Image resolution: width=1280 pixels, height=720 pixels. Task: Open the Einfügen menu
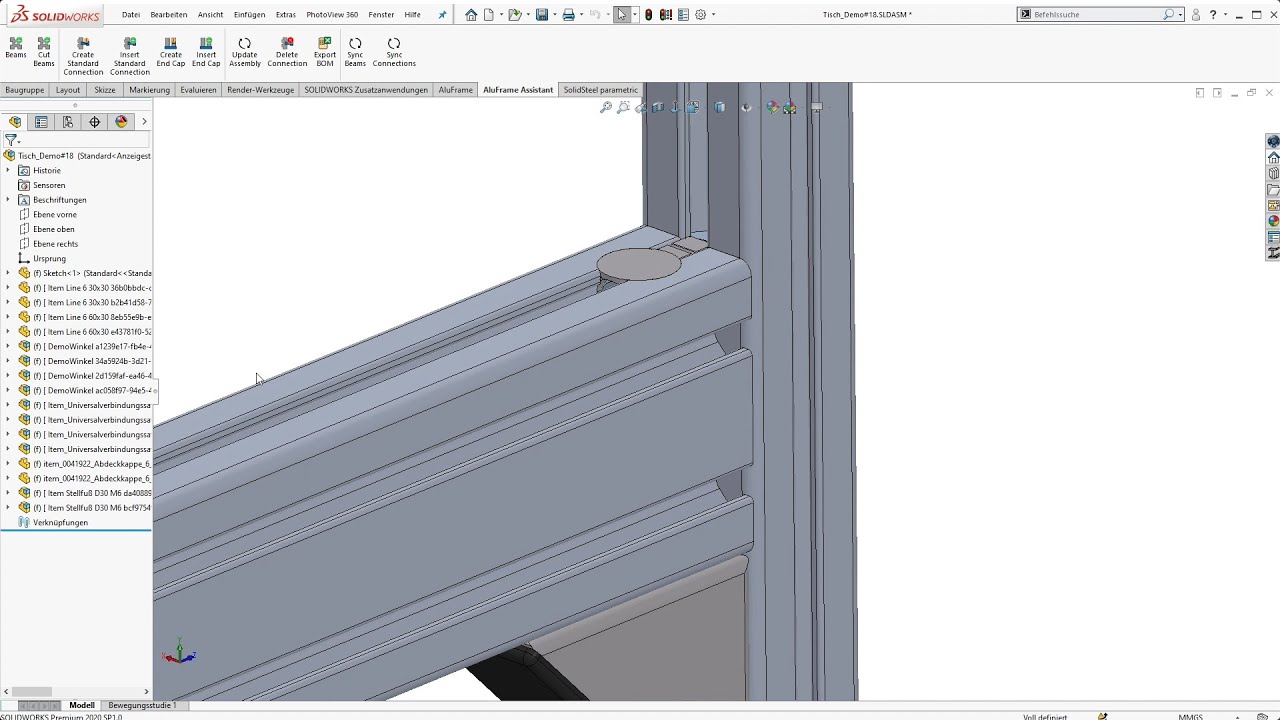(250, 15)
